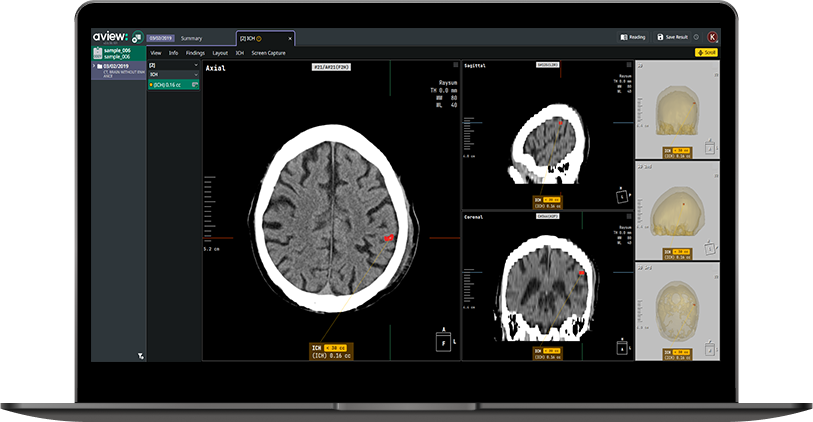Click the K user profile avatar
Image resolution: width=813 pixels, height=422 pixels.
click(712, 37)
